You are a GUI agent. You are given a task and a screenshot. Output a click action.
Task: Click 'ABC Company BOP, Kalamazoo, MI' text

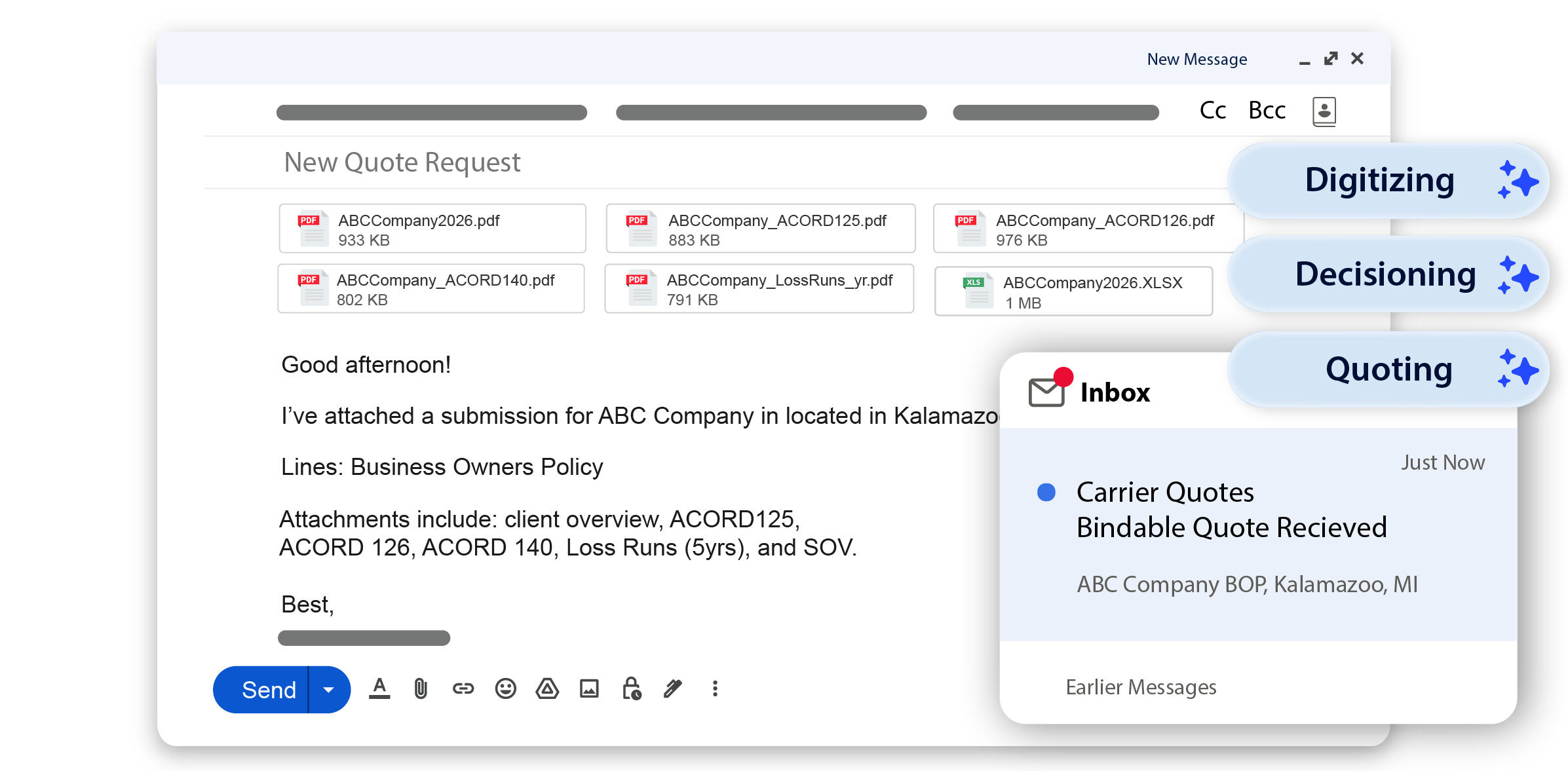(1247, 584)
